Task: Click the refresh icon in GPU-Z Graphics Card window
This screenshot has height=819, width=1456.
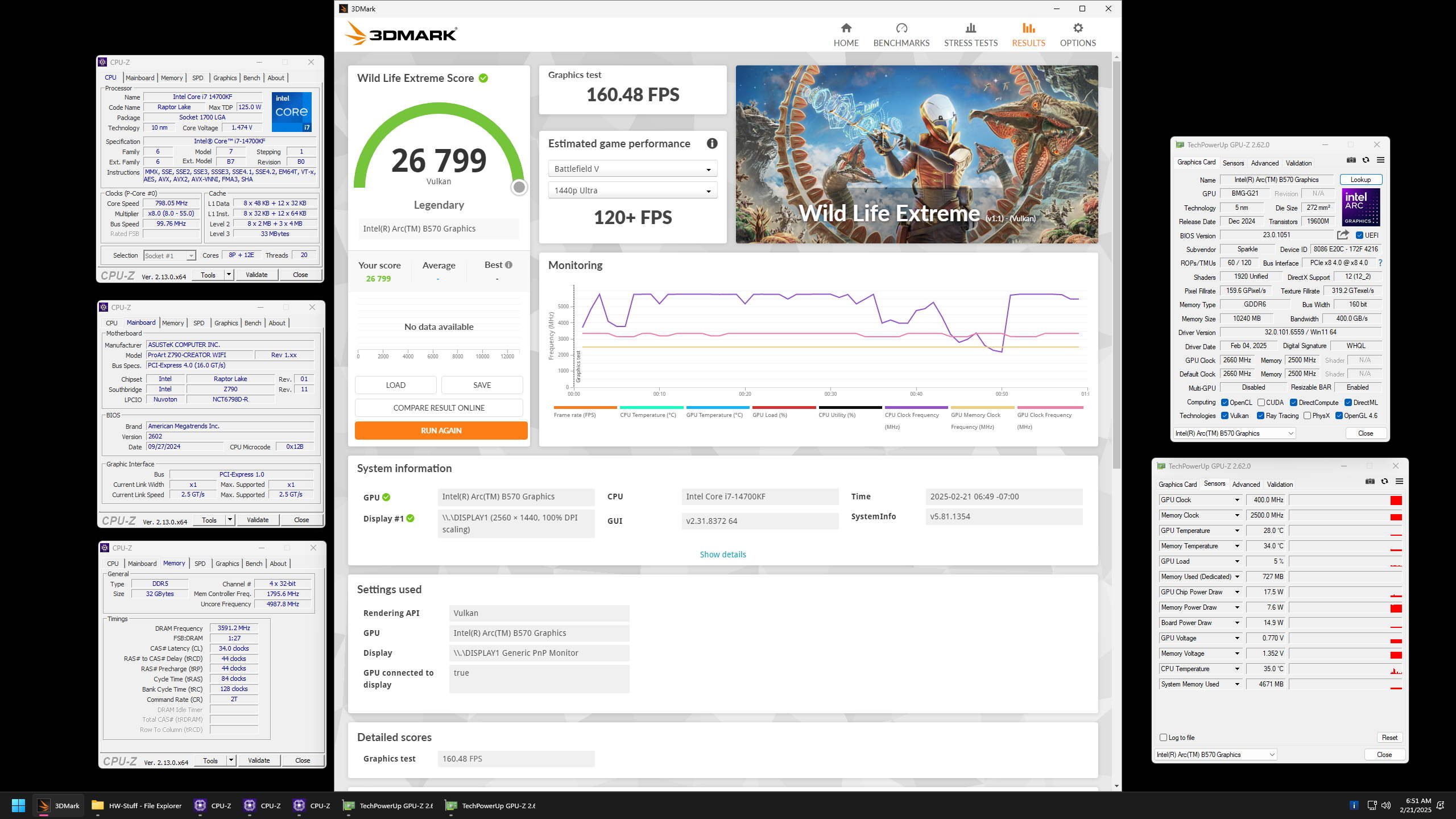Action: [x=1366, y=160]
